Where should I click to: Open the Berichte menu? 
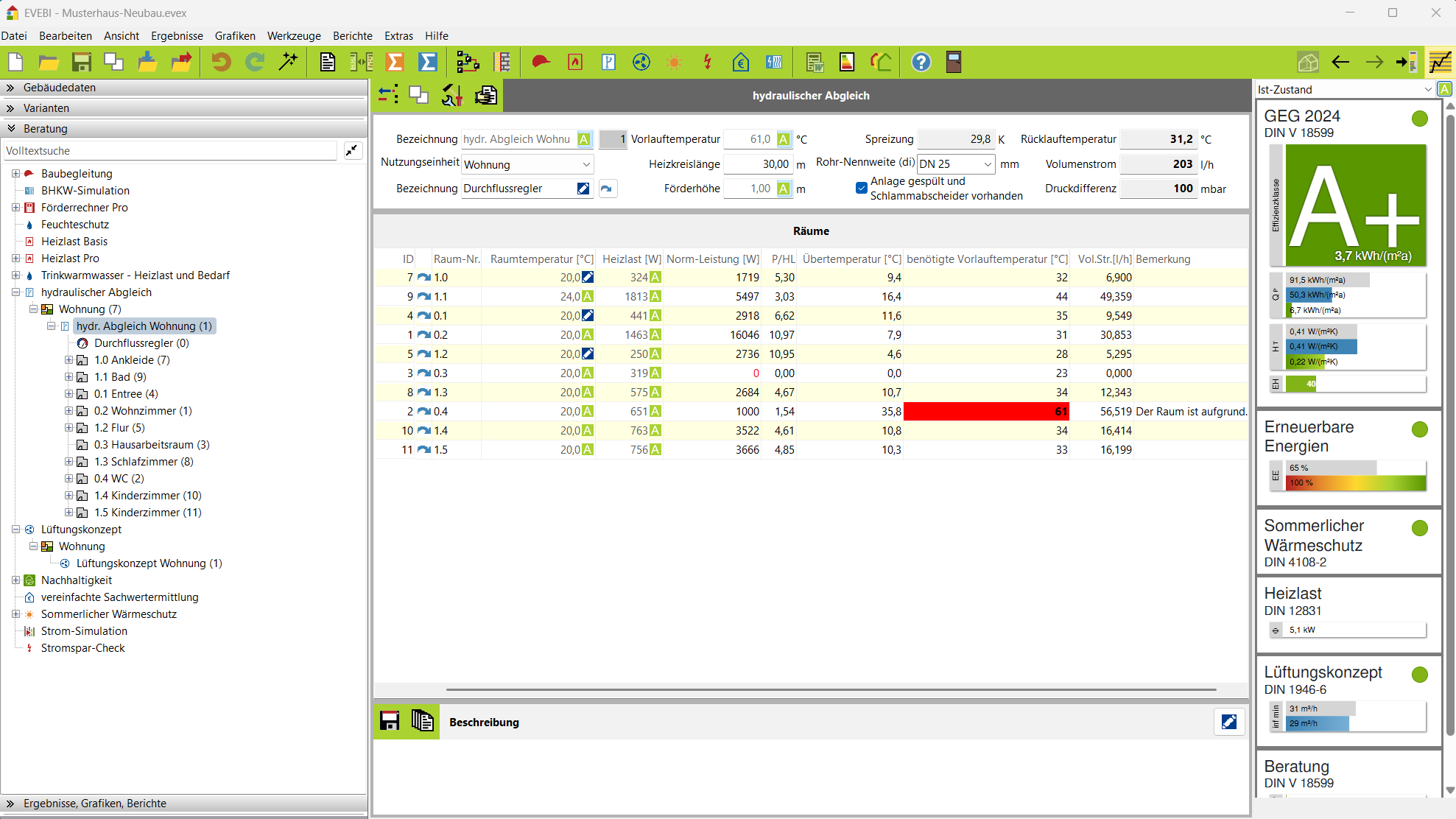pyautogui.click(x=352, y=36)
